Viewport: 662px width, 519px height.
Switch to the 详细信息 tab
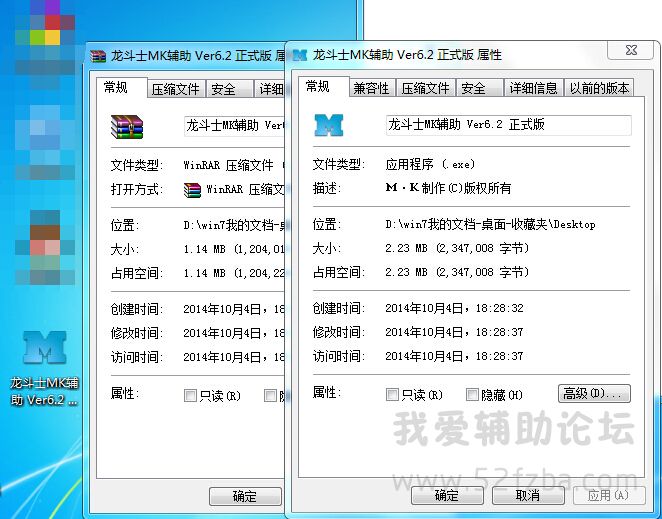[534, 88]
